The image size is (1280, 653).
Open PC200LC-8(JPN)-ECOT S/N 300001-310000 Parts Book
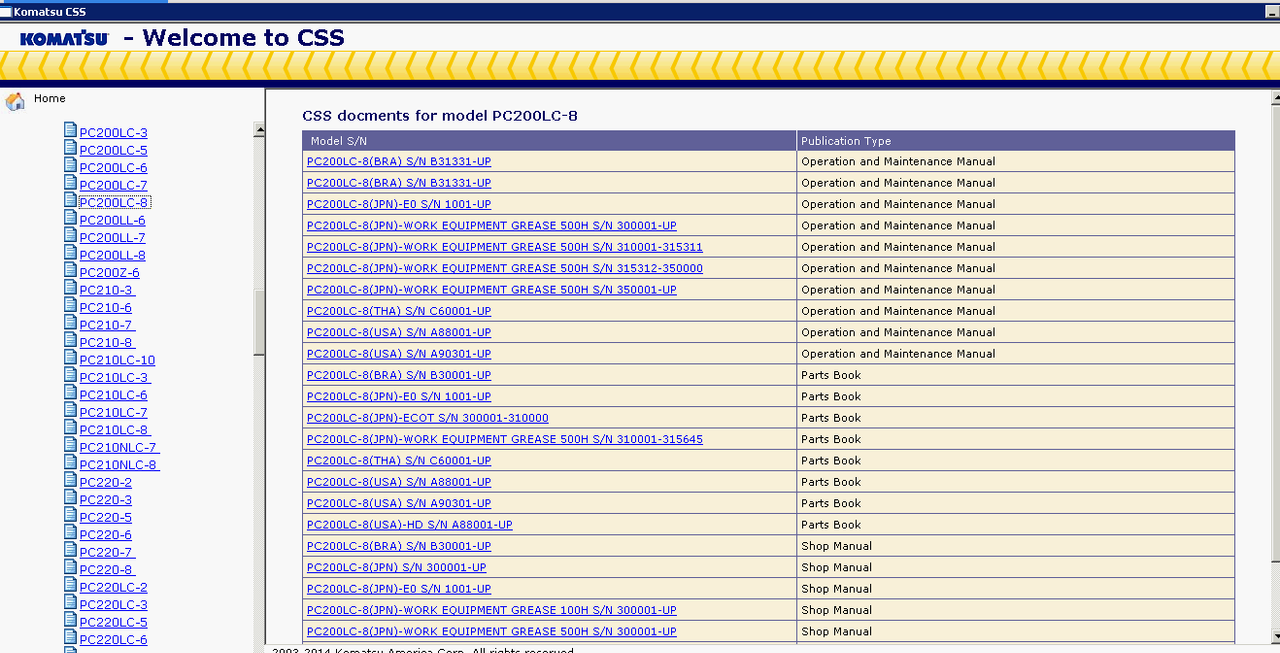coord(428,418)
